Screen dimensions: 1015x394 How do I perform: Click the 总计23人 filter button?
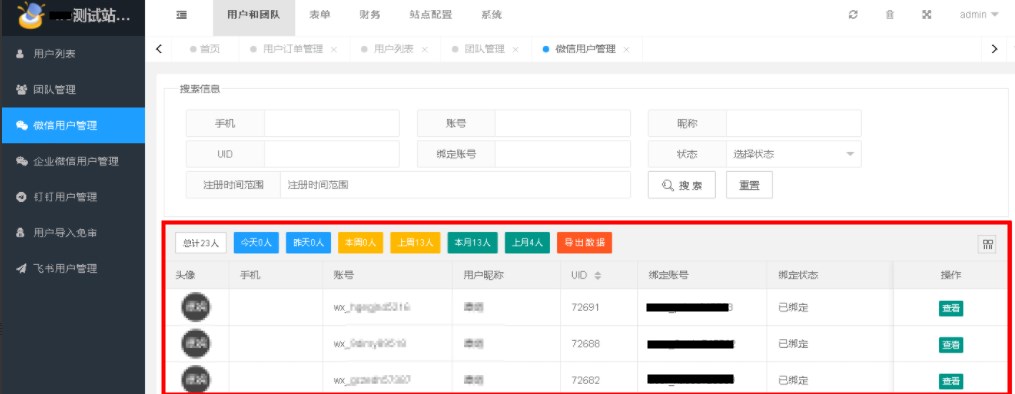point(201,243)
